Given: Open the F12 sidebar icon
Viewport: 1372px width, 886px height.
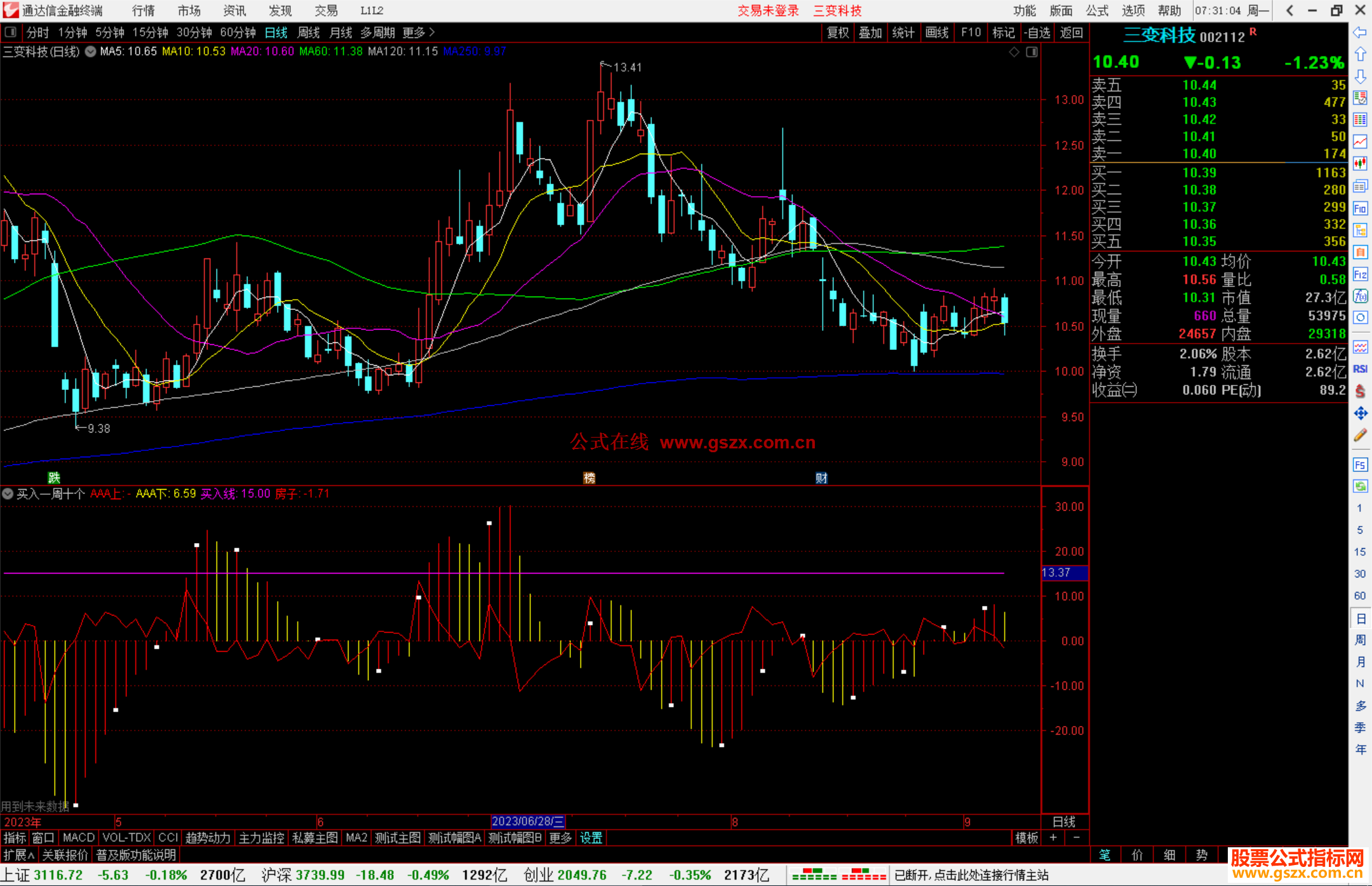Looking at the screenshot, I should (1360, 274).
